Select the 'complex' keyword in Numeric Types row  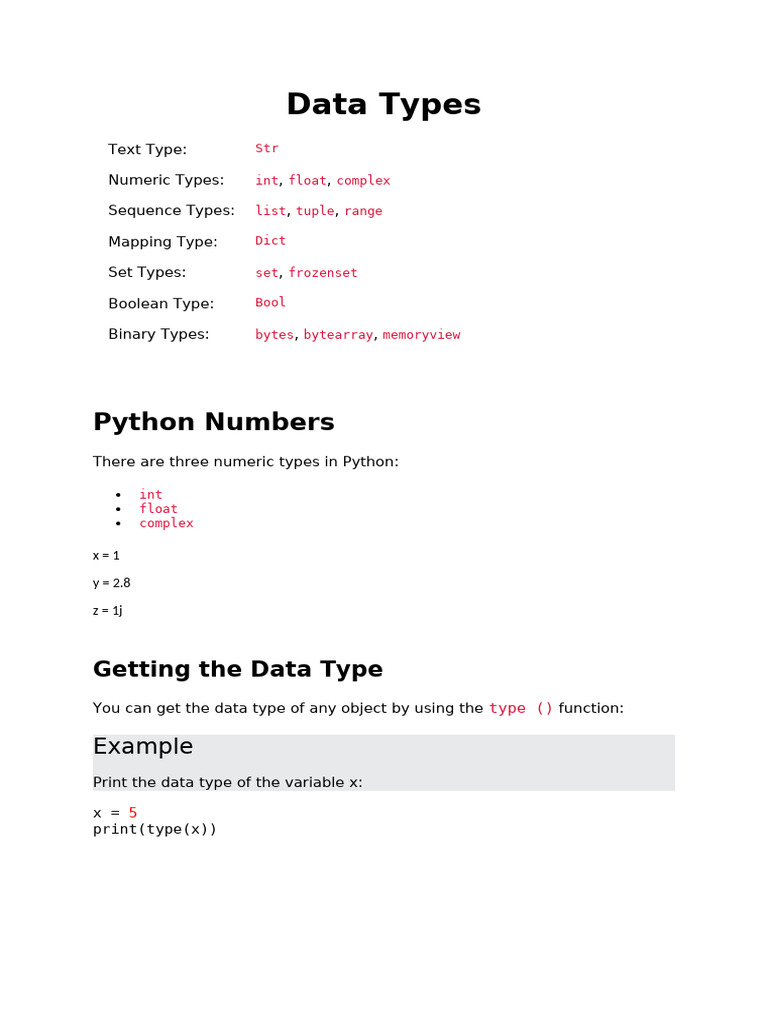pyautogui.click(x=363, y=180)
